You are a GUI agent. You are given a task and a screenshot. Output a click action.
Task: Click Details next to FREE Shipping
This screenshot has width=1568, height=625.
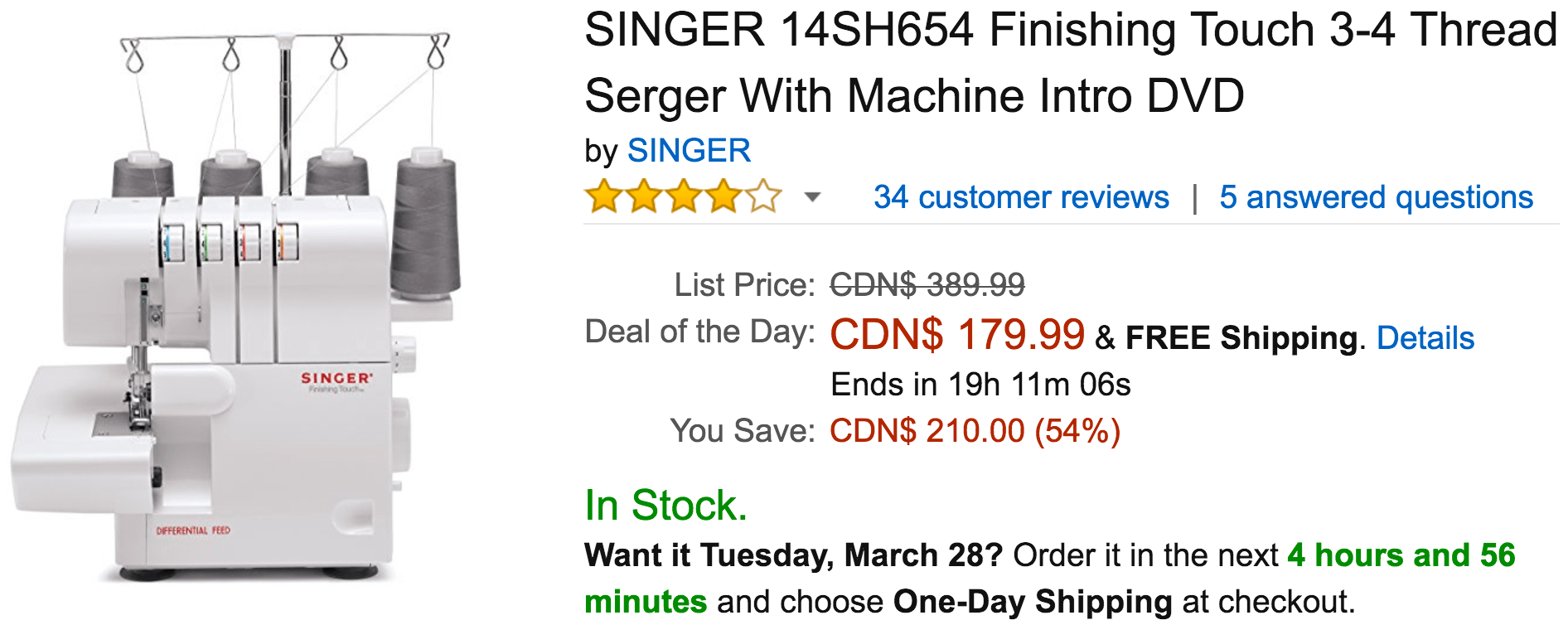point(1425,338)
